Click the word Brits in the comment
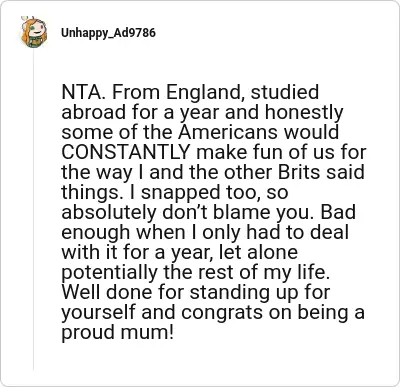Image resolution: width=400 pixels, height=387 pixels. tap(299, 172)
